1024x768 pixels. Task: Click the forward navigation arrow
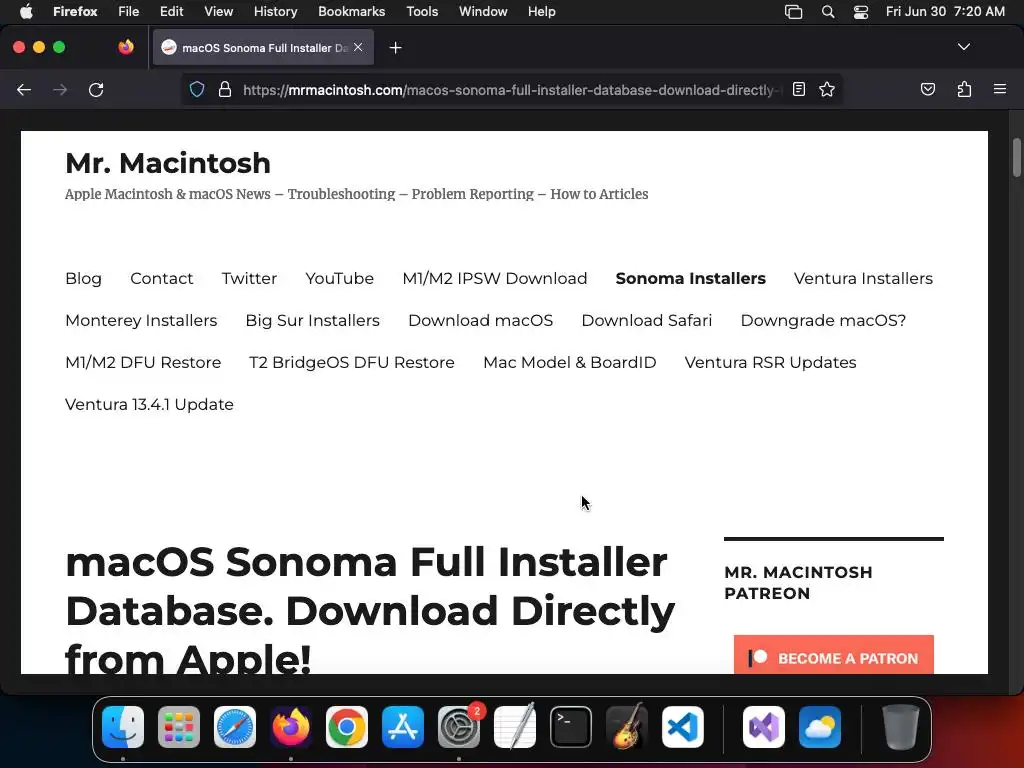click(x=60, y=89)
